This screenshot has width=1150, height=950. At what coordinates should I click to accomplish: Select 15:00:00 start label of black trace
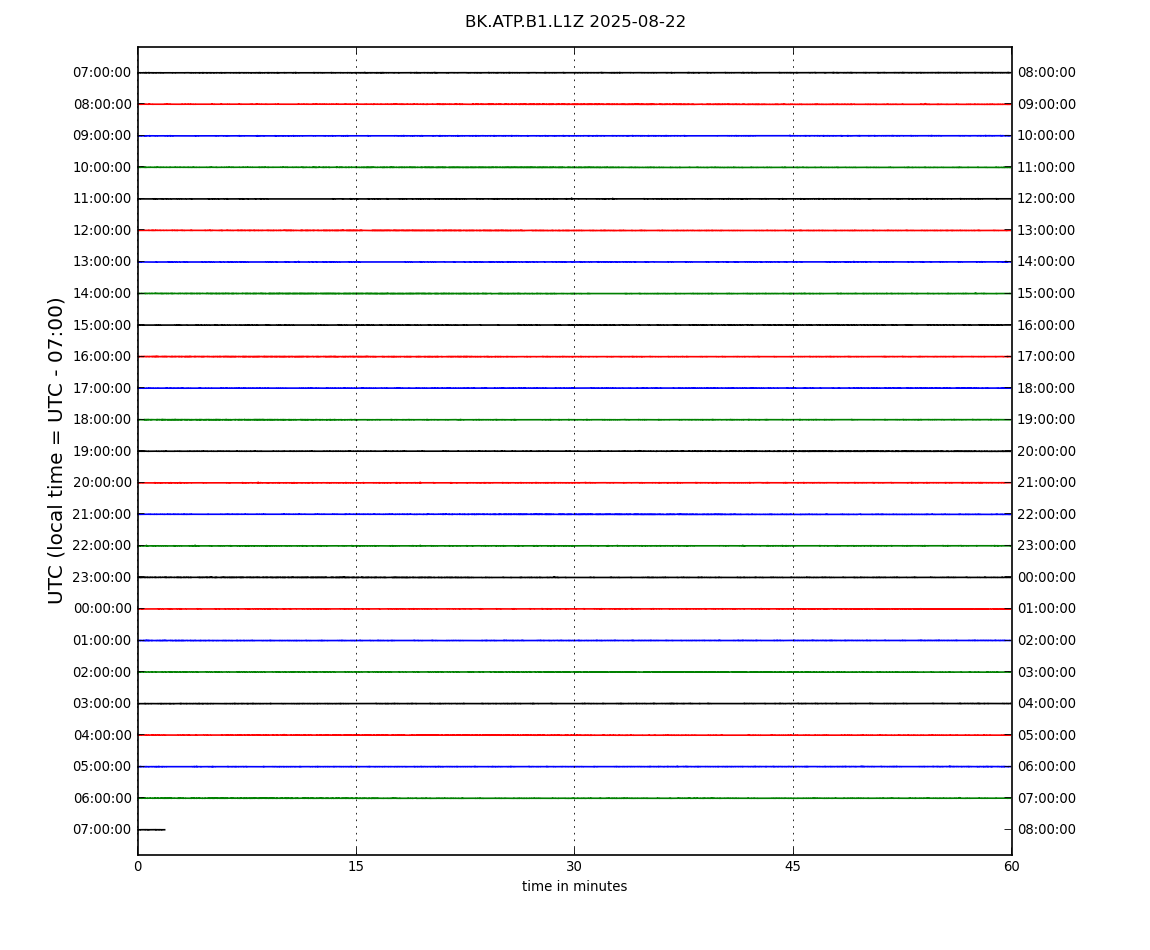tap(103, 325)
